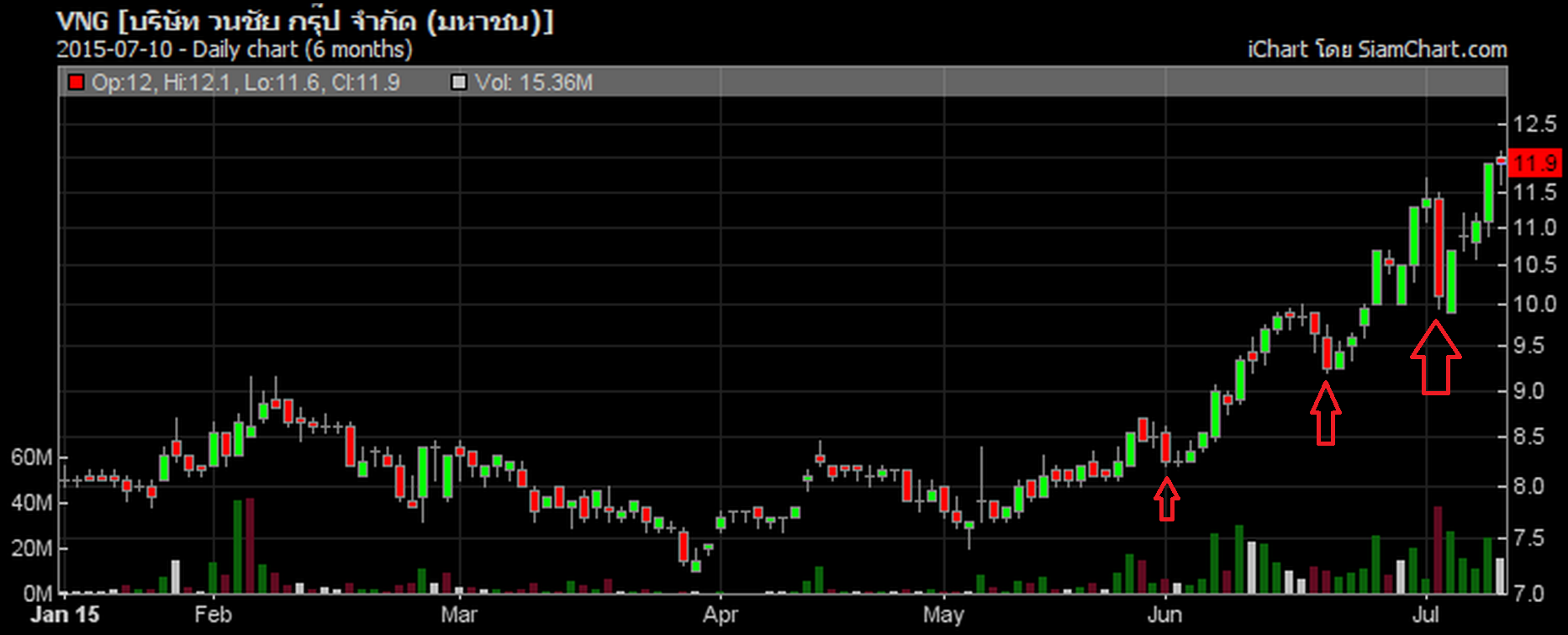Click the 'Op:12, Hi:12.1, Lo:11.6, Cl:11.9' readout
The height and width of the screenshot is (635, 1568).
[x=245, y=82]
